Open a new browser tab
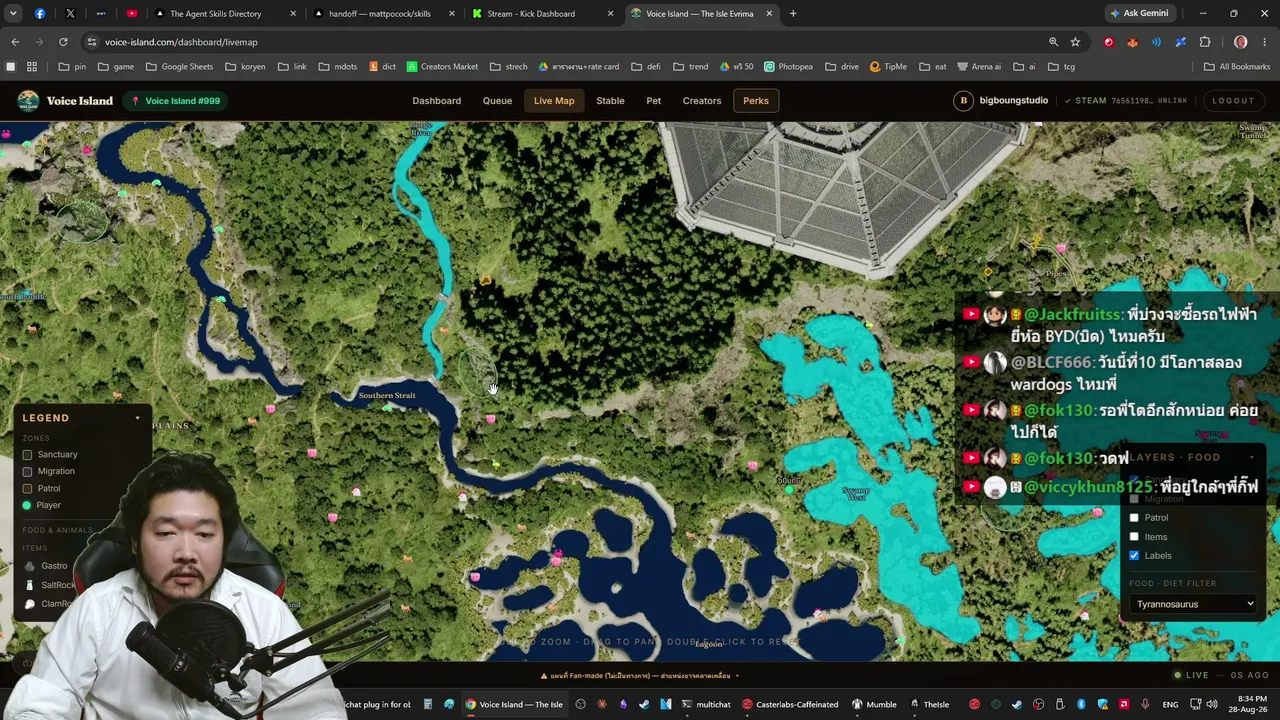 click(x=793, y=14)
